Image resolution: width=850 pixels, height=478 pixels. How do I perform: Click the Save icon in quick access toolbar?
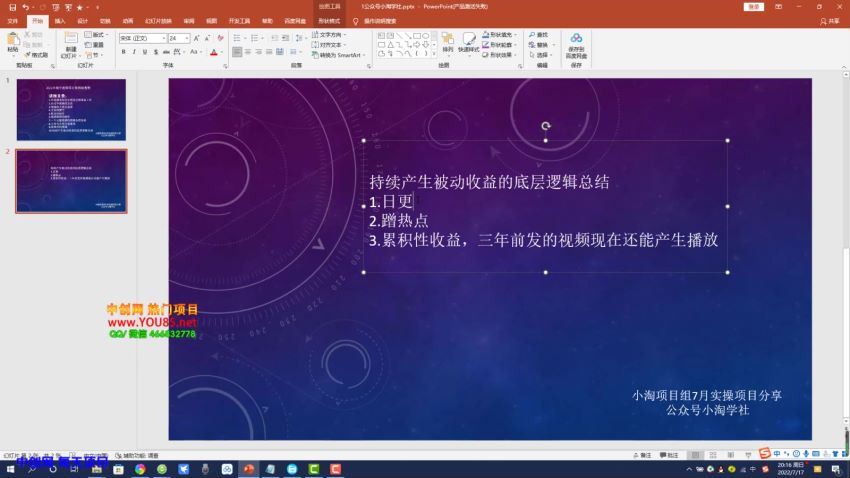click(x=12, y=7)
